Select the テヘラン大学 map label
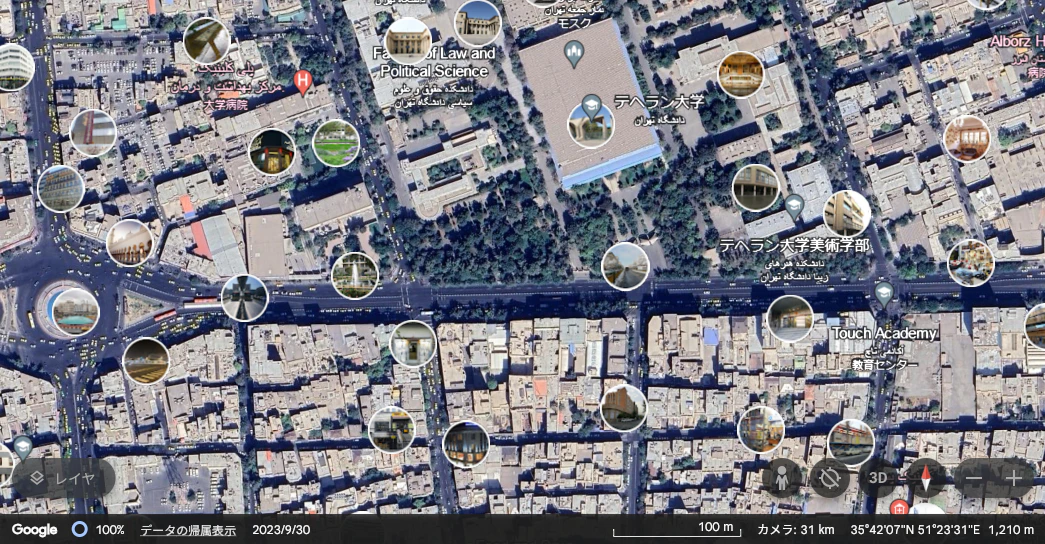 [x=658, y=102]
